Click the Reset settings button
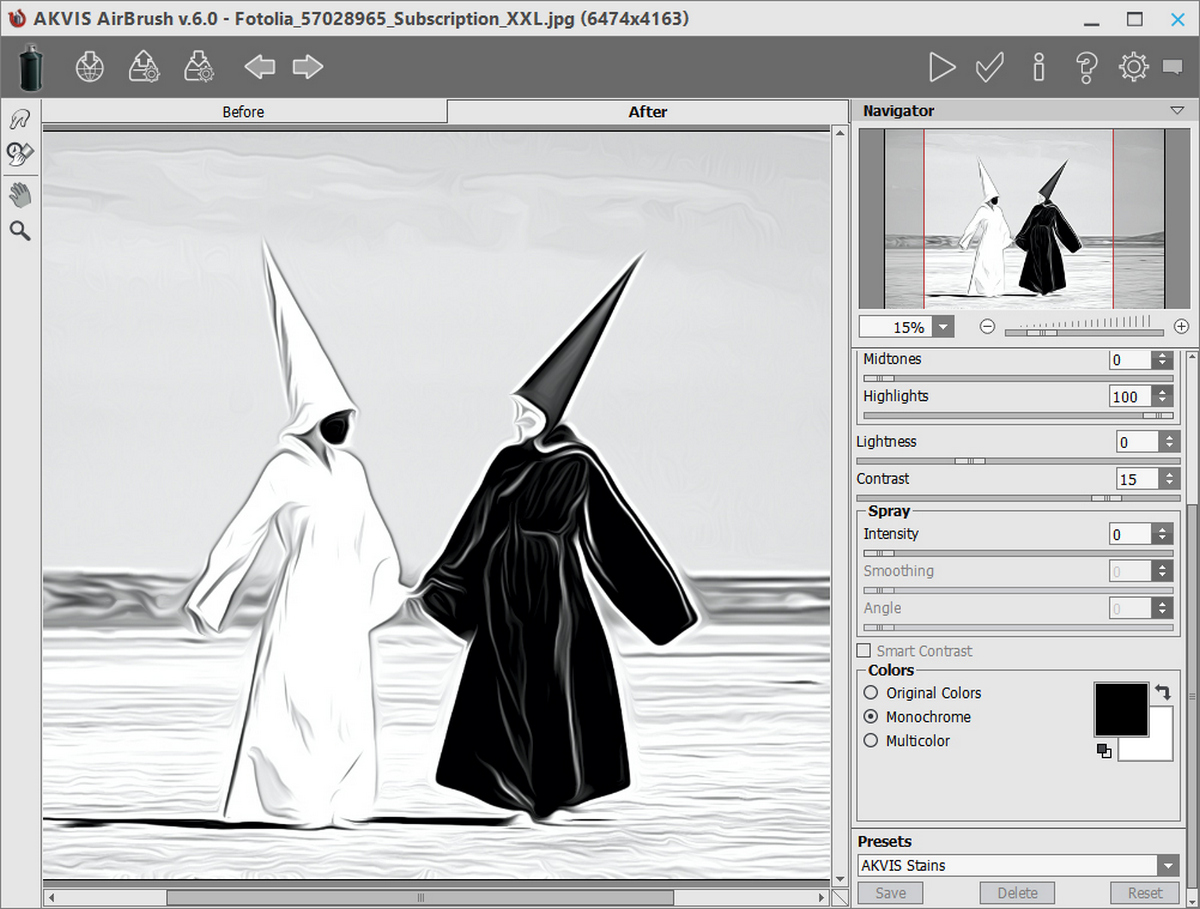The height and width of the screenshot is (909, 1200). (x=1146, y=893)
